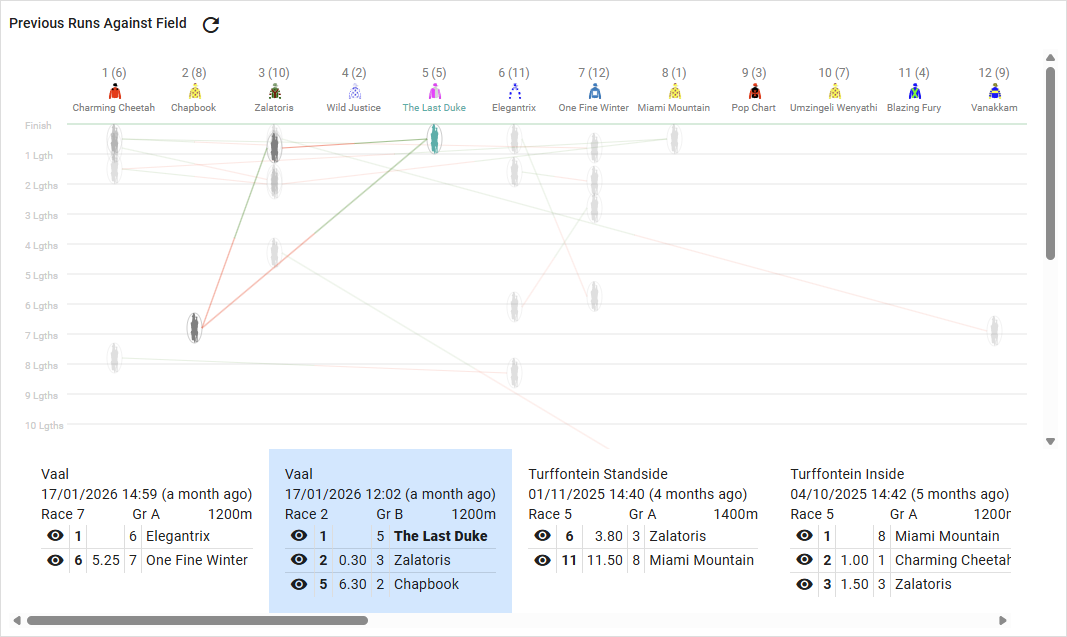Screen dimensions: 1067x637
Task: Select Charming Cheetah's red jockey silk icon
Action: [114, 92]
